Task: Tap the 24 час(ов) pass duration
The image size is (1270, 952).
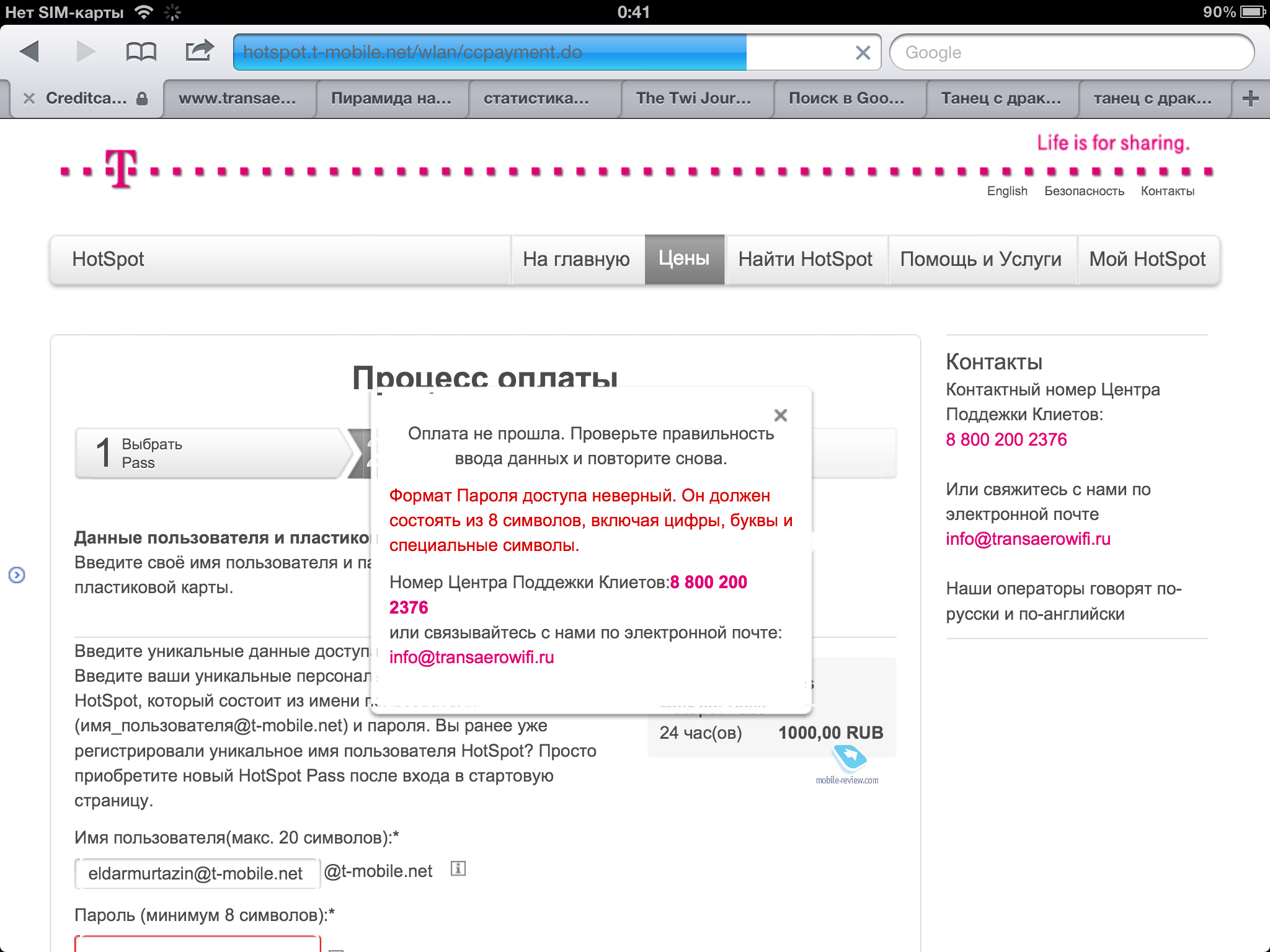Action: pyautogui.click(x=701, y=733)
